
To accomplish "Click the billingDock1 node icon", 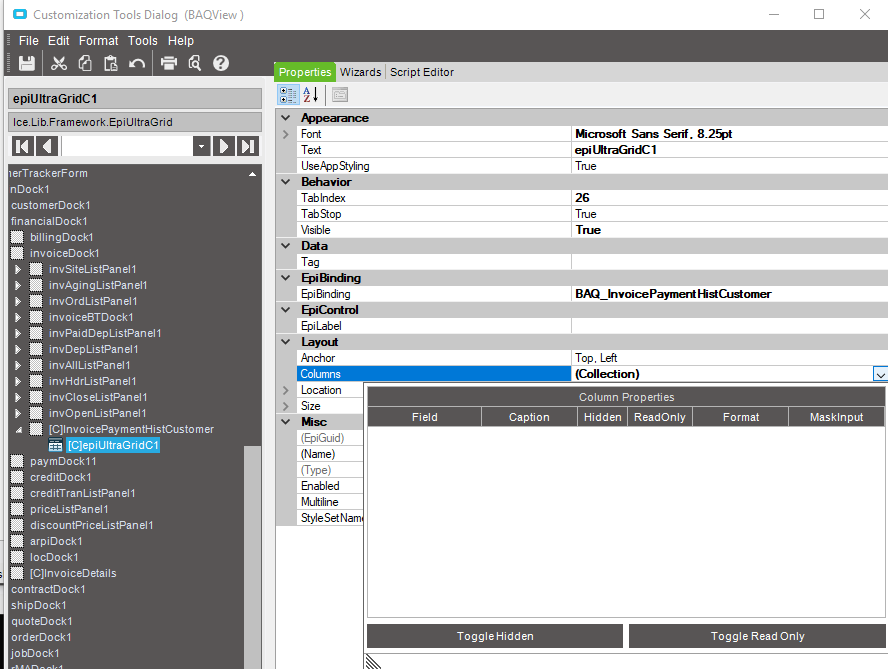I will tap(18, 237).
